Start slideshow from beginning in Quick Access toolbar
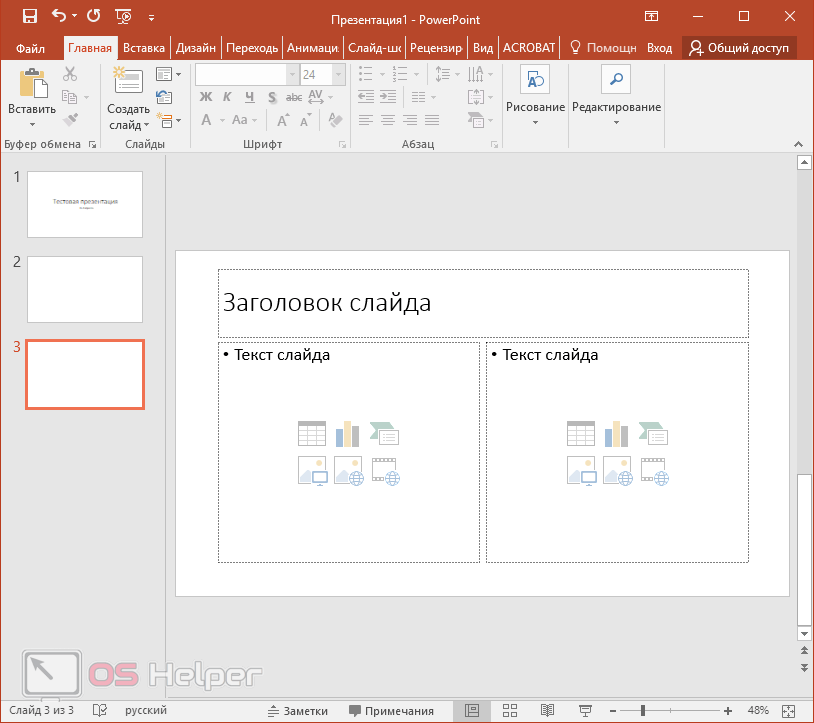The height and width of the screenshot is (723, 814). tap(123, 17)
